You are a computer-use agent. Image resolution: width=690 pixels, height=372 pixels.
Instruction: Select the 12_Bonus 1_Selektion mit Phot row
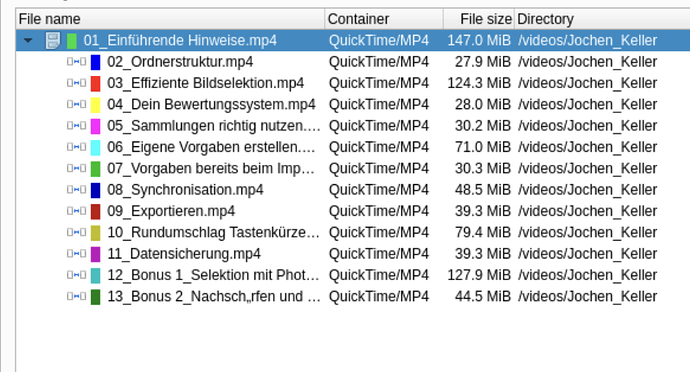(x=353, y=275)
